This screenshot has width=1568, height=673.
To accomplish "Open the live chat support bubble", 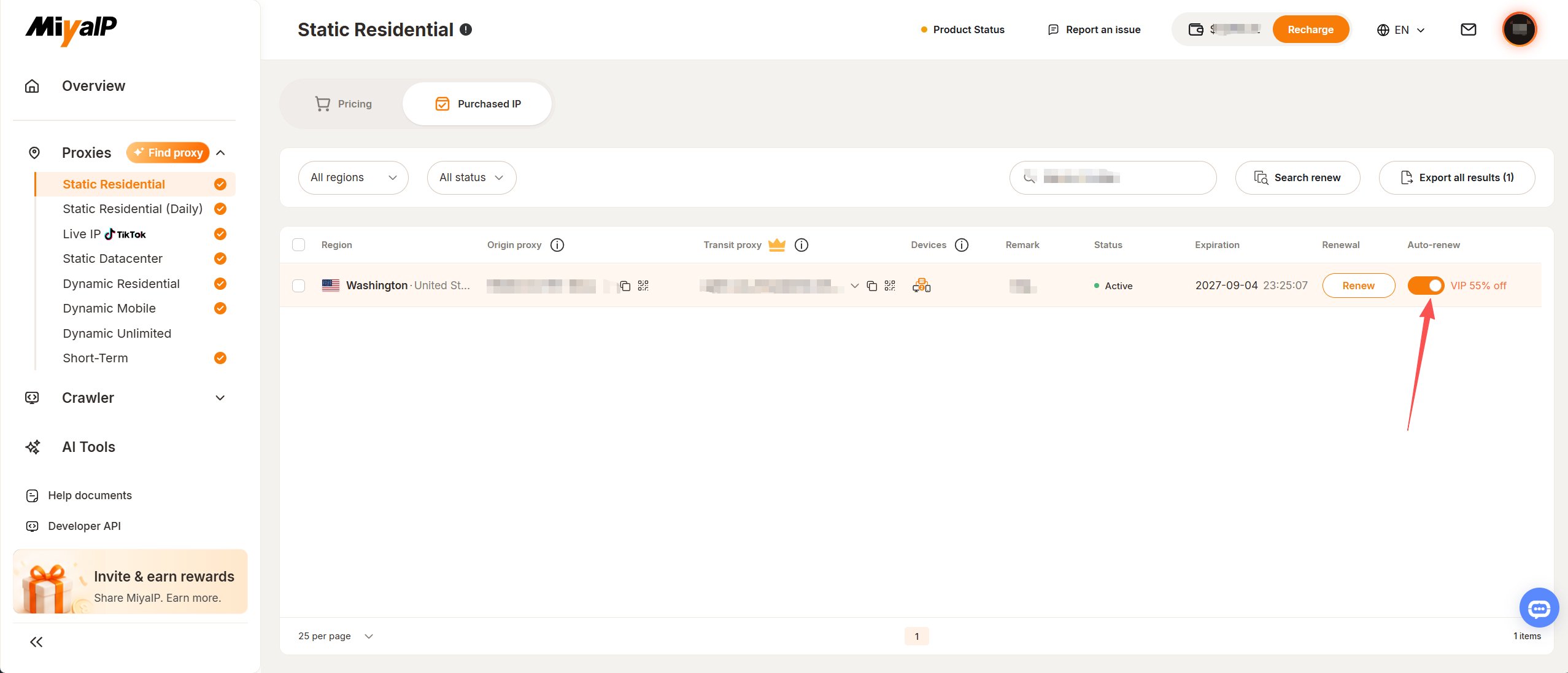I will (1539, 608).
